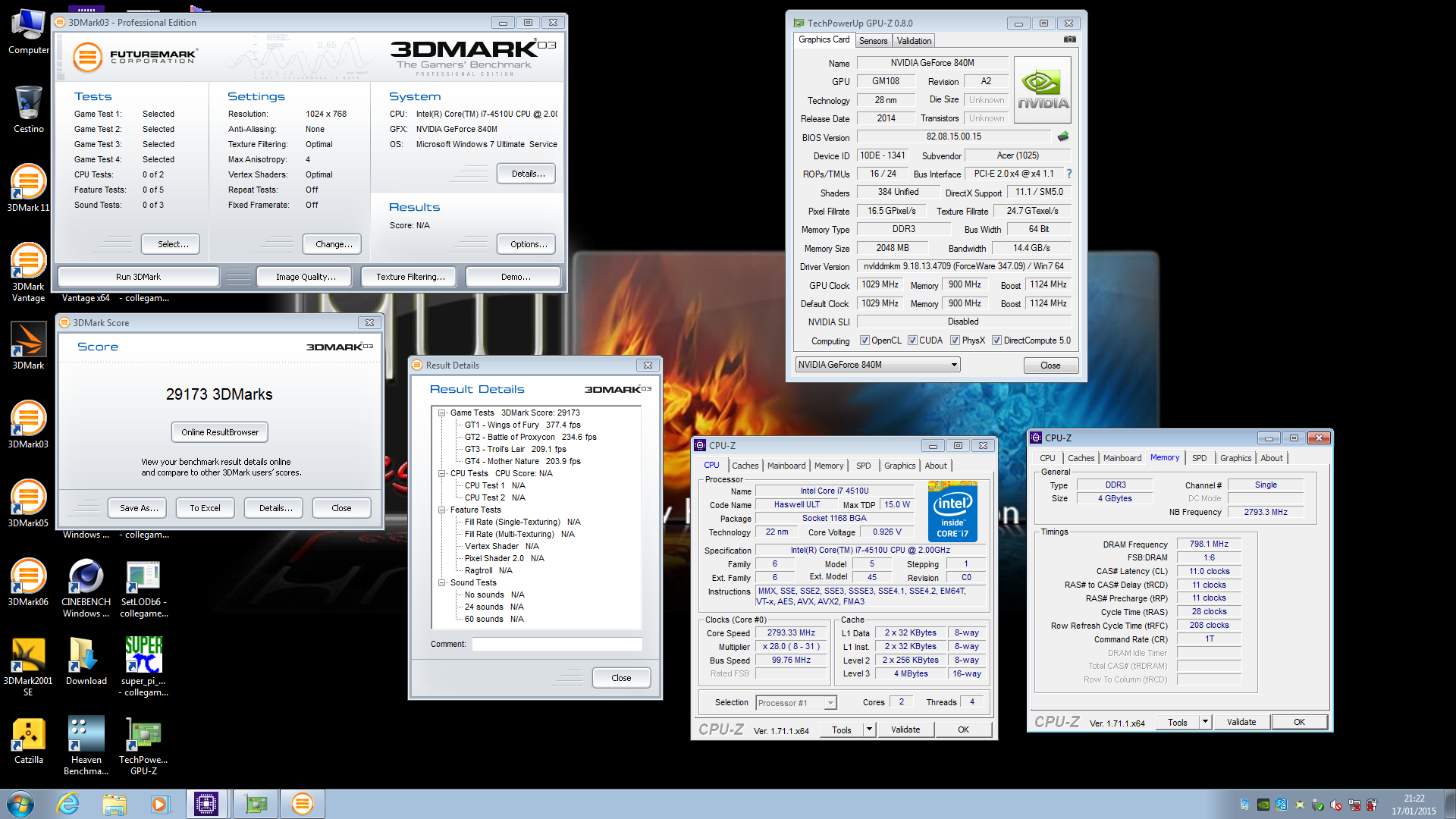Toggle the PhysX checkbox in GPU-Z
The image size is (1456, 819).
955,340
